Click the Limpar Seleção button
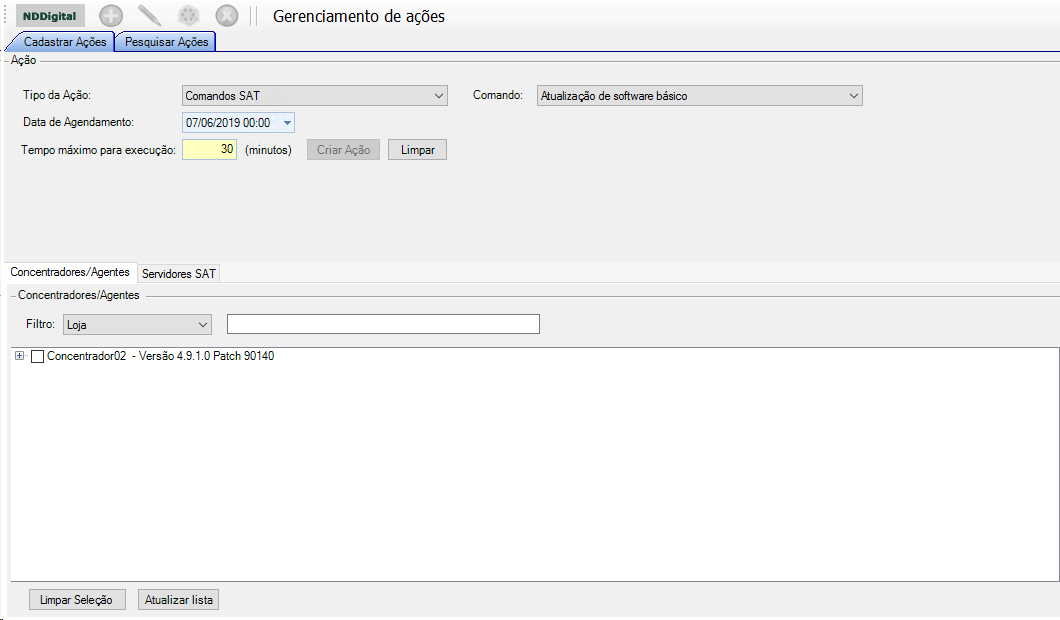This screenshot has width=1060, height=620. click(x=77, y=600)
